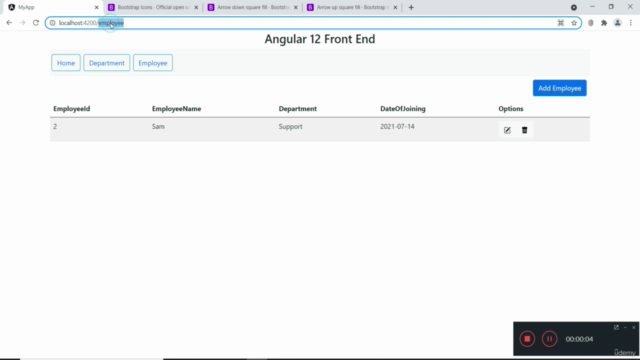
Task: Open the browser profile avatar
Action: 618,23
